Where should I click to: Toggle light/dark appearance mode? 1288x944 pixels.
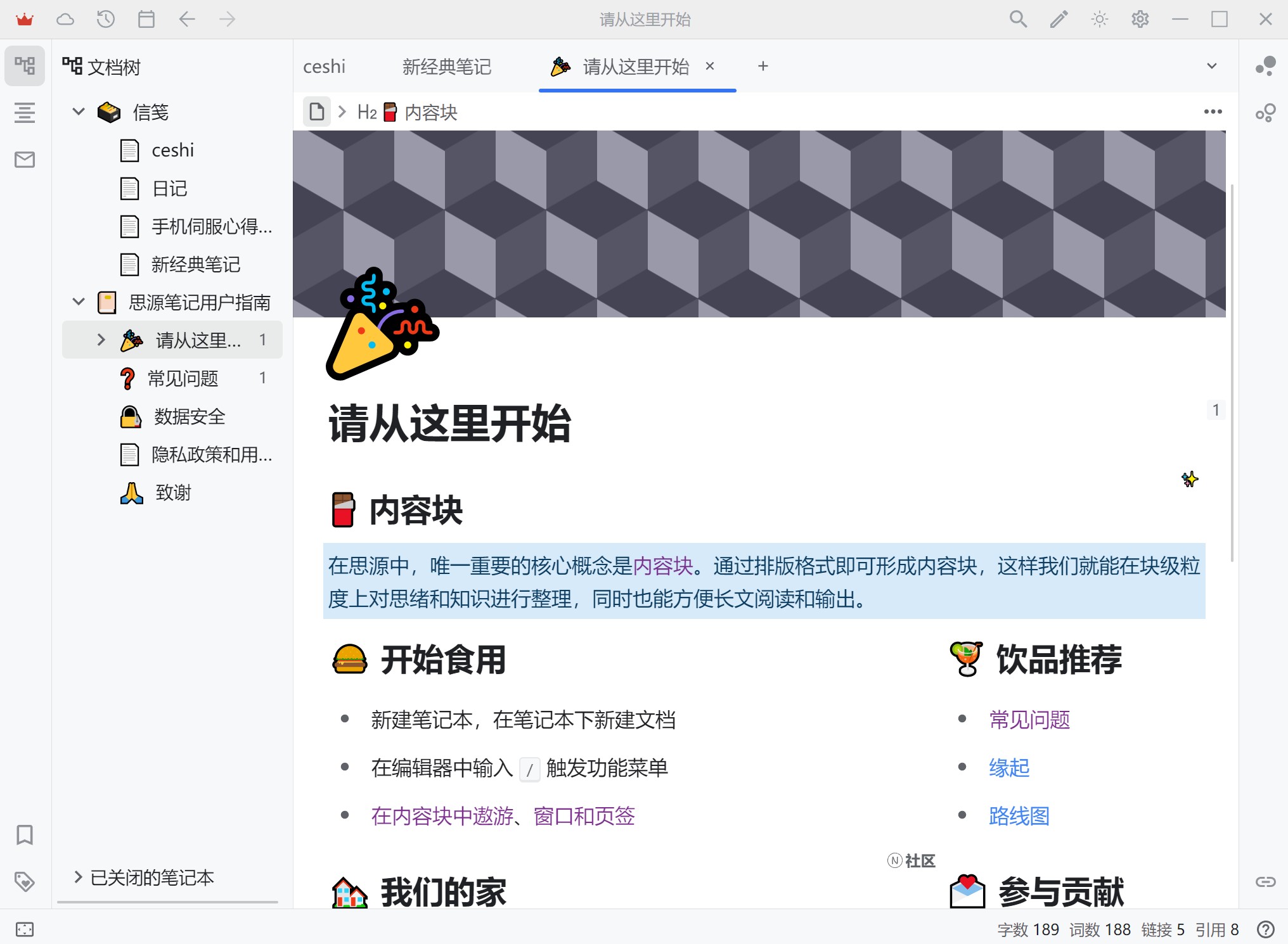point(1099,19)
